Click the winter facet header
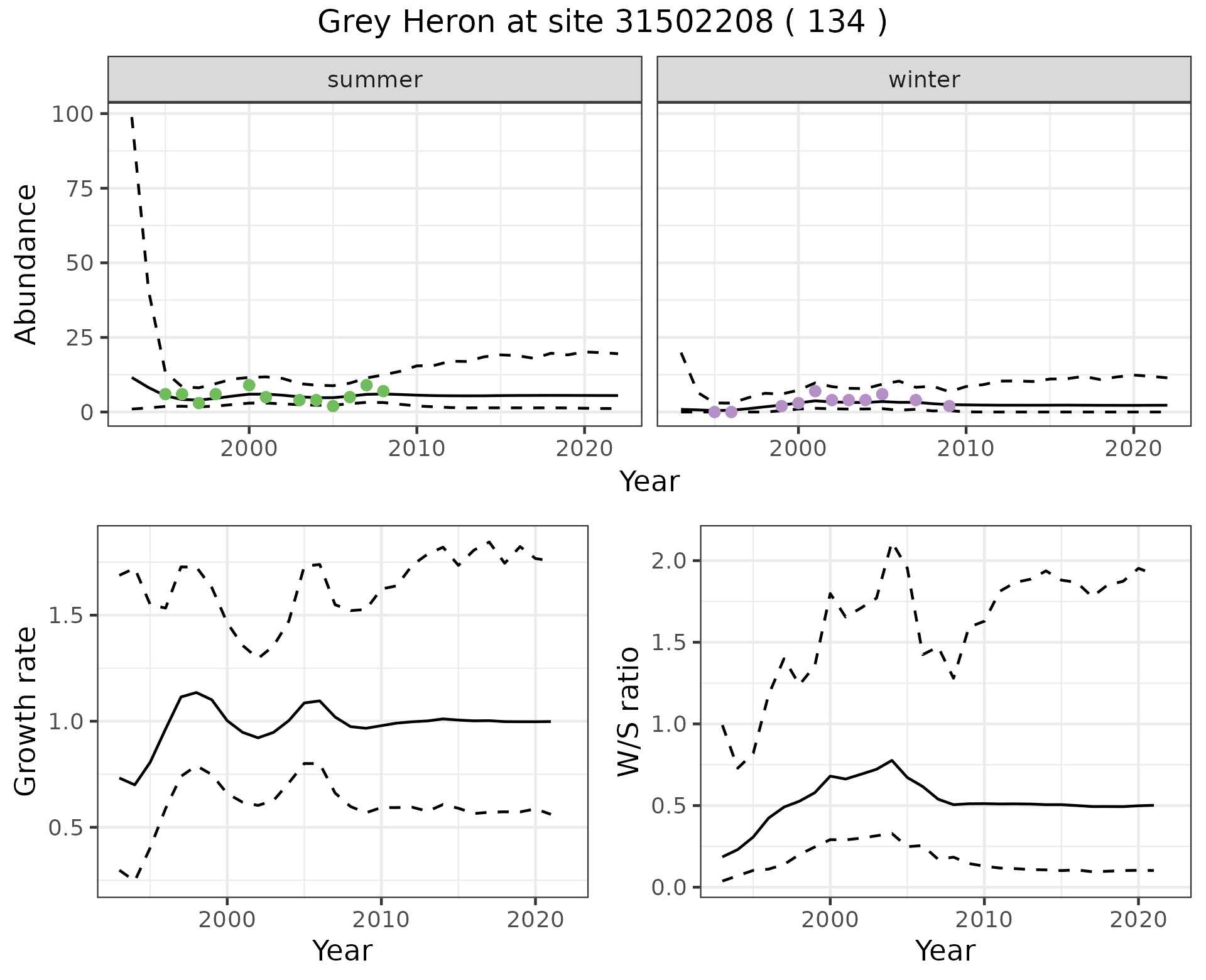The image size is (1206, 980). click(x=923, y=80)
